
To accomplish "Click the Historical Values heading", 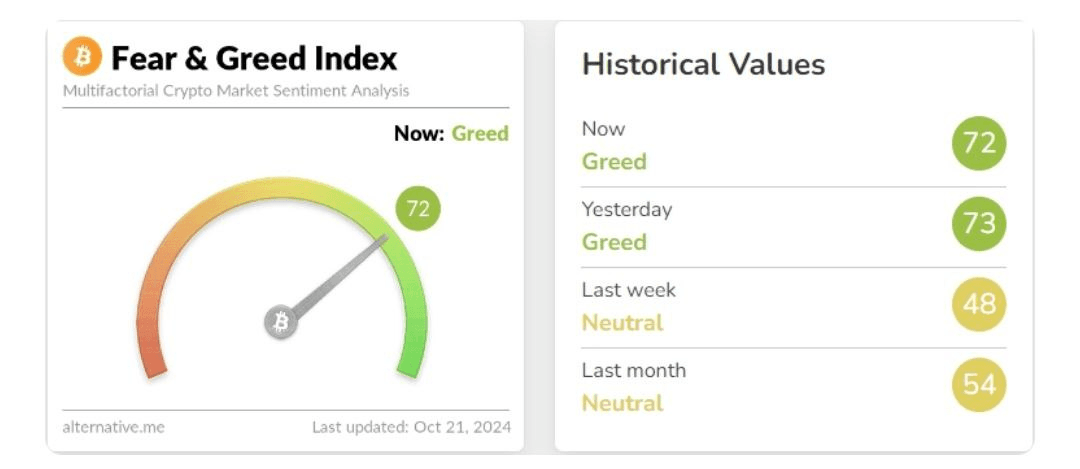I will pyautogui.click(x=703, y=65).
